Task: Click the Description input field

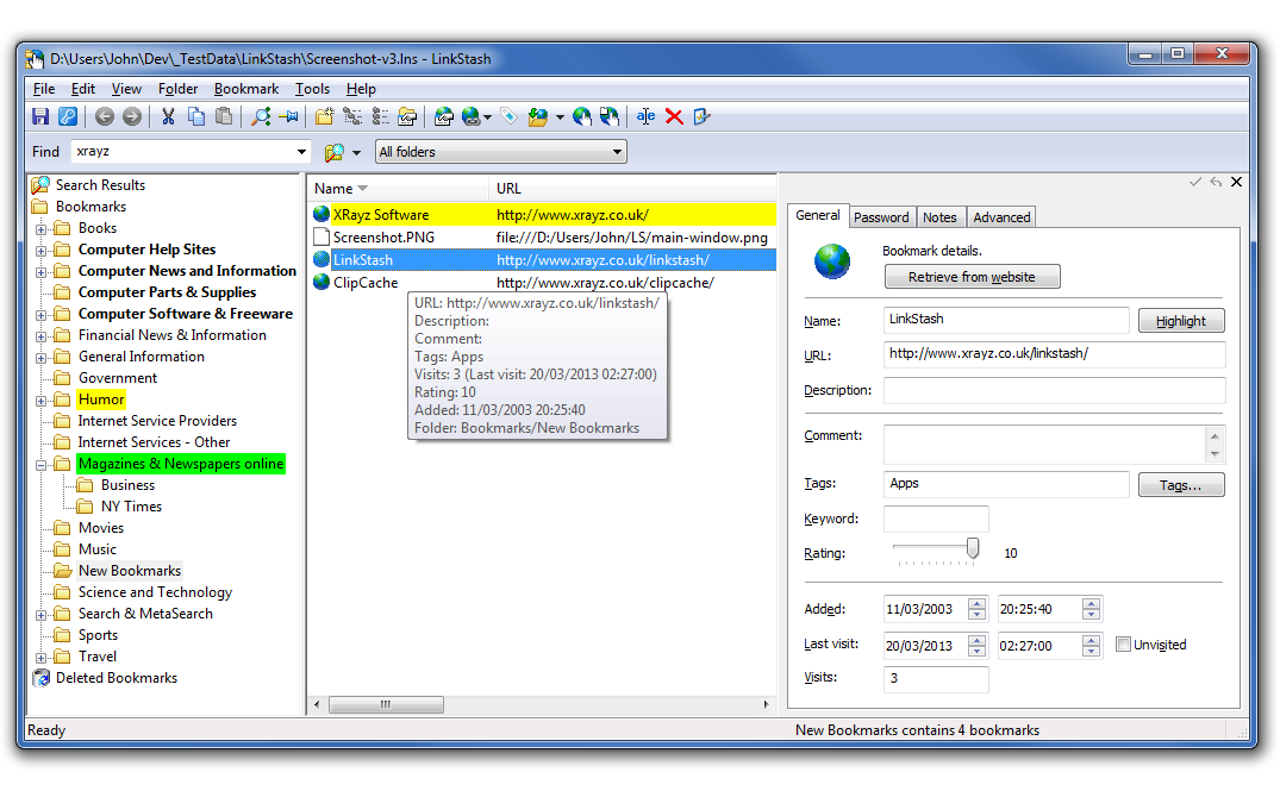Action: click(1054, 390)
